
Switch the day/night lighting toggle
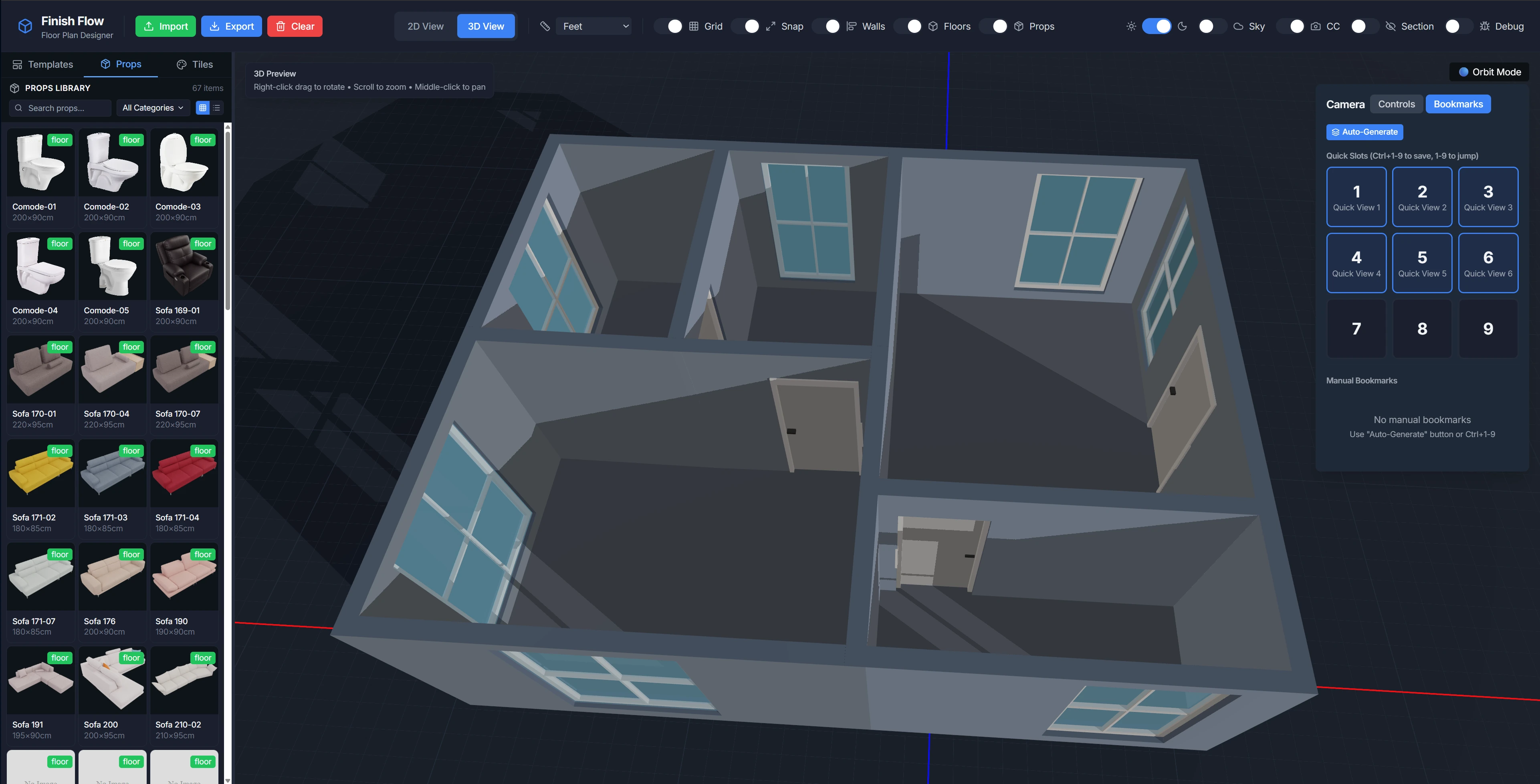1156,26
